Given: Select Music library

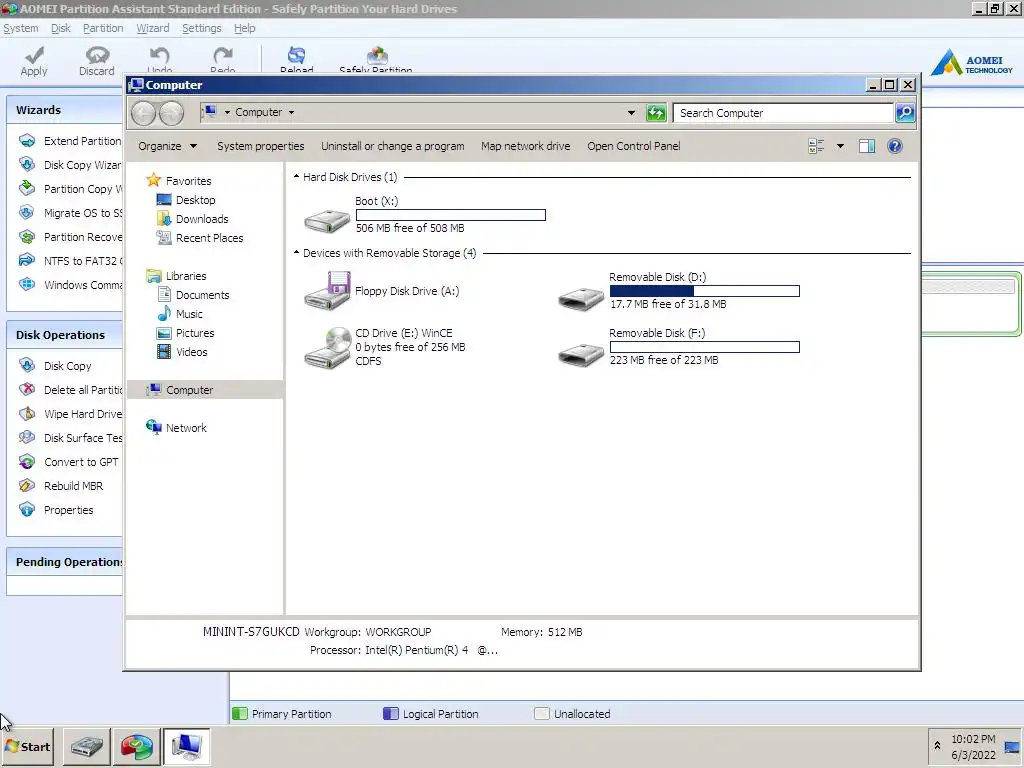Looking at the screenshot, I should tap(180, 313).
